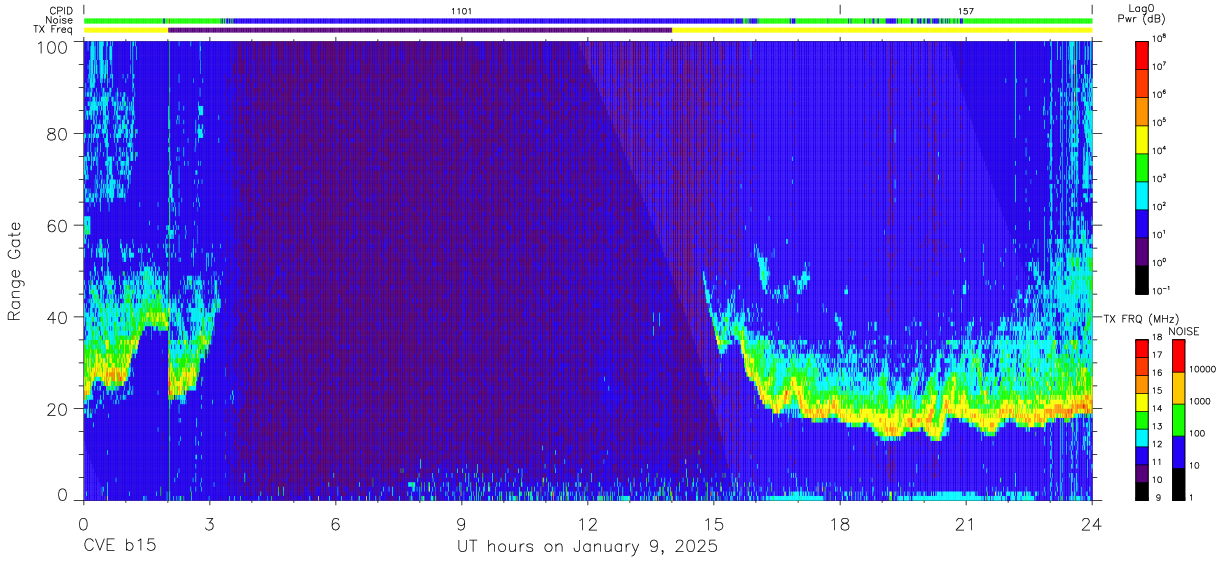The image size is (1228, 567).
Task: Click the Range Gate tick label '80'
Action: tap(59, 133)
